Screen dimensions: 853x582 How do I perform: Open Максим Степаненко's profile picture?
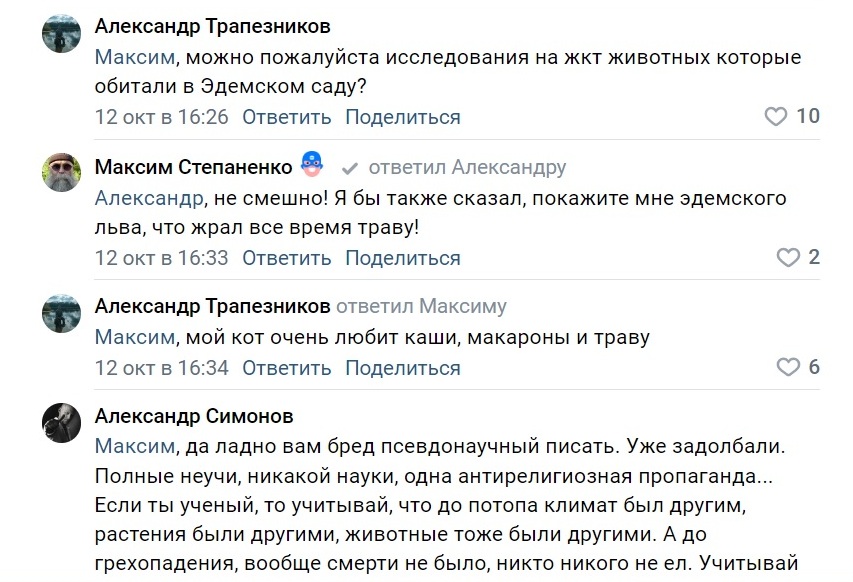[x=61, y=174]
